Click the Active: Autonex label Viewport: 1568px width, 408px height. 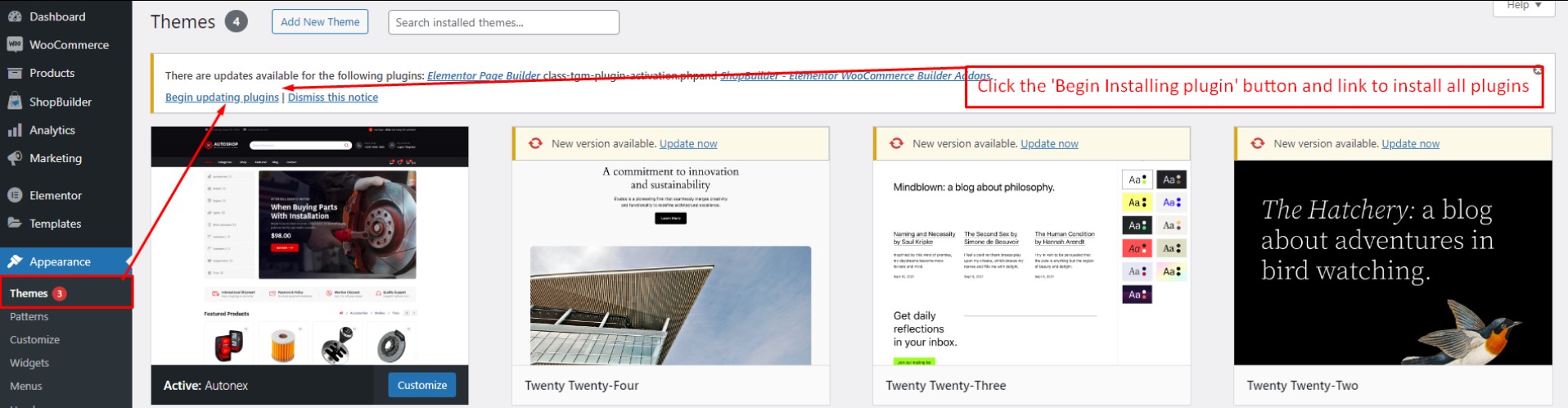tap(205, 385)
